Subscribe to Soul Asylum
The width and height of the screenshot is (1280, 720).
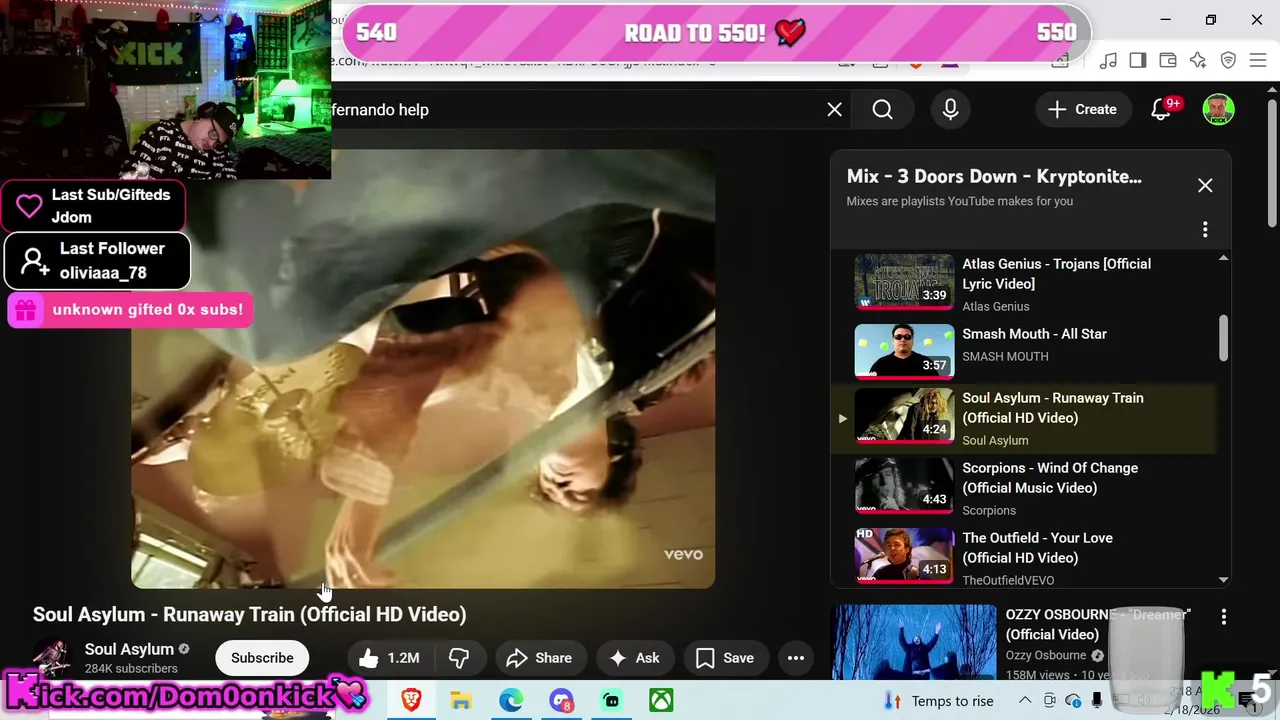pyautogui.click(x=262, y=658)
